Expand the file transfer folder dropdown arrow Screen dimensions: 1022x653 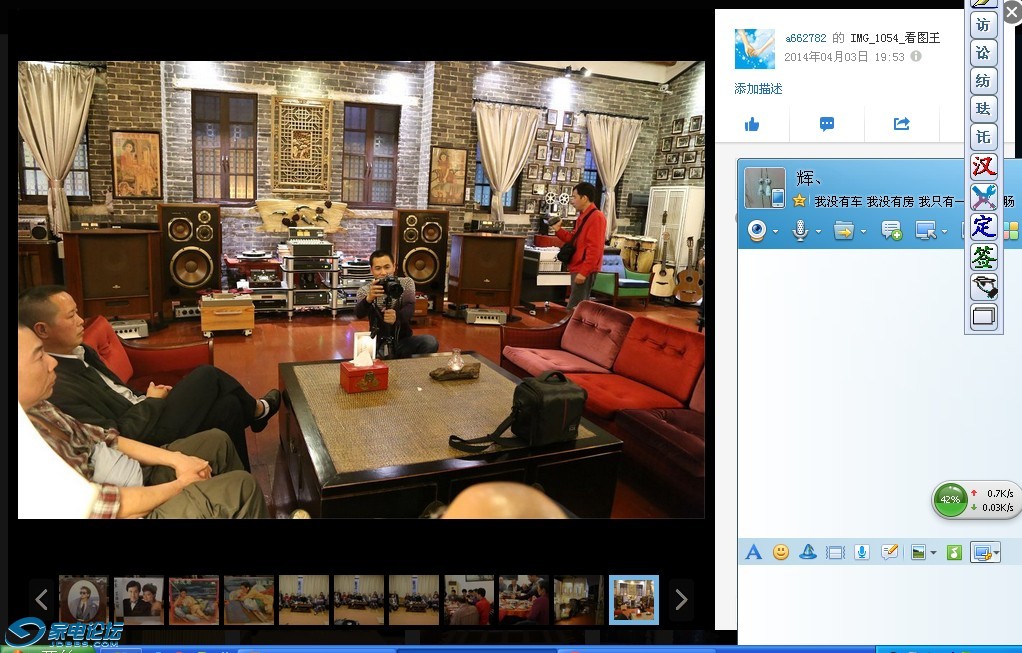(x=862, y=232)
